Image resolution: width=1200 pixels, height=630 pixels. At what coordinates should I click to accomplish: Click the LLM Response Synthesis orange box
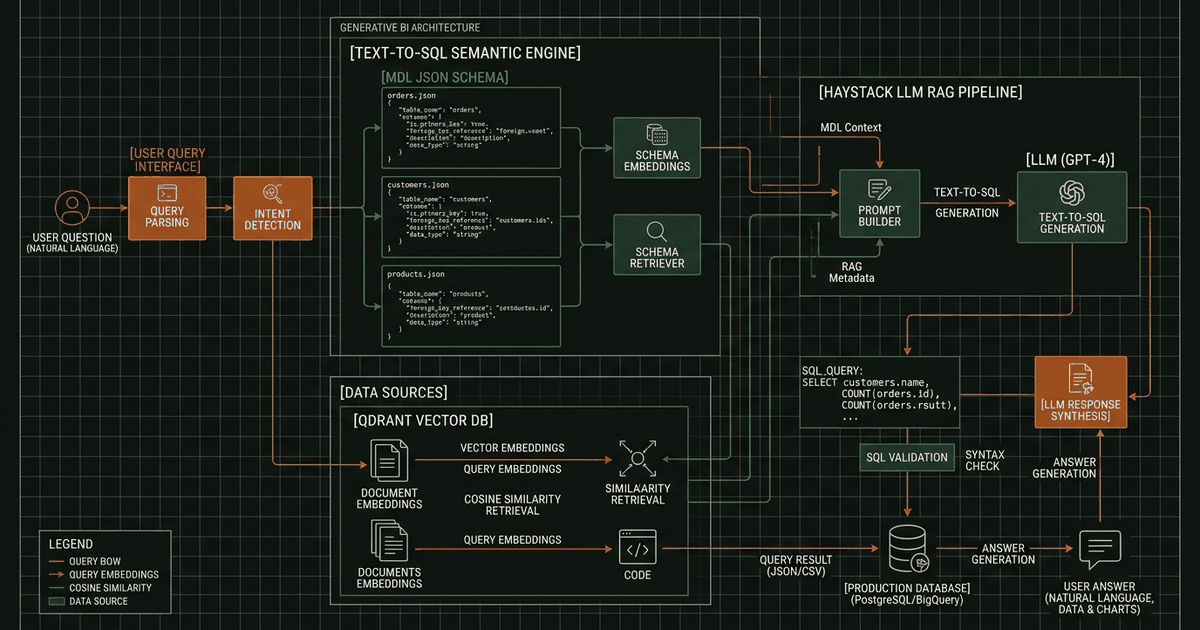tap(1080, 393)
